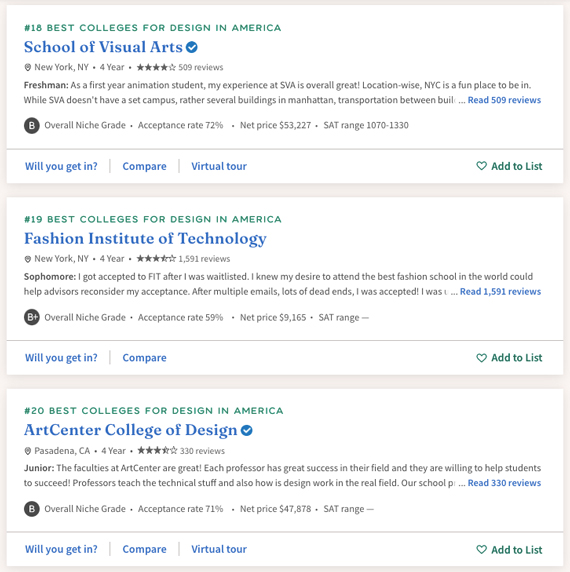Open the Fashion Institute of Technology title link

tap(145, 239)
